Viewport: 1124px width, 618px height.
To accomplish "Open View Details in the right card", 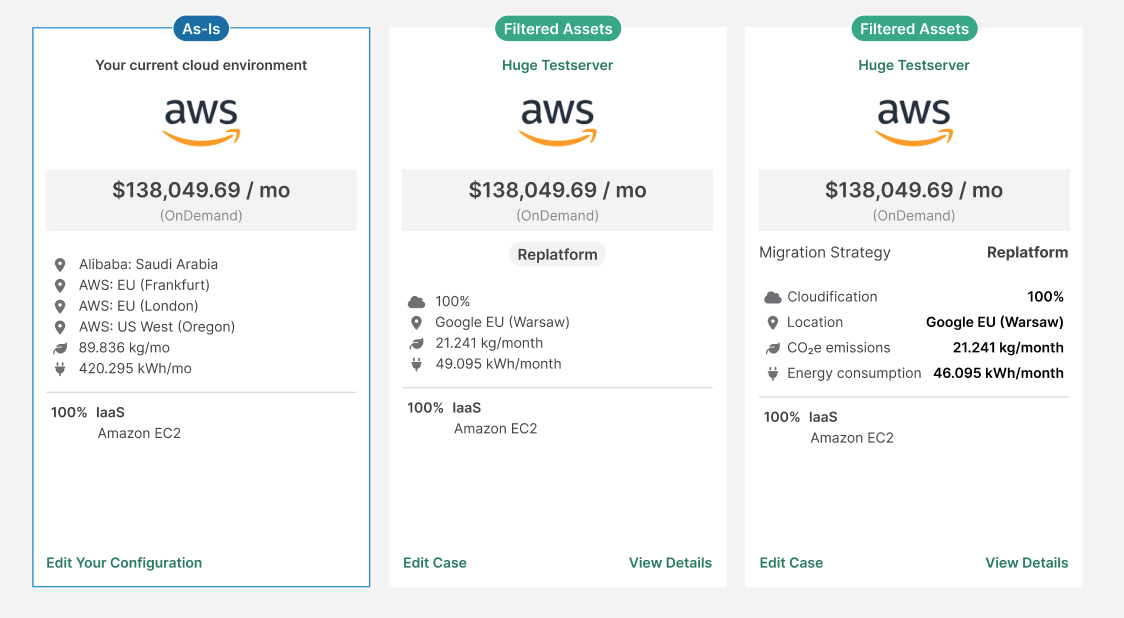I will [1027, 563].
